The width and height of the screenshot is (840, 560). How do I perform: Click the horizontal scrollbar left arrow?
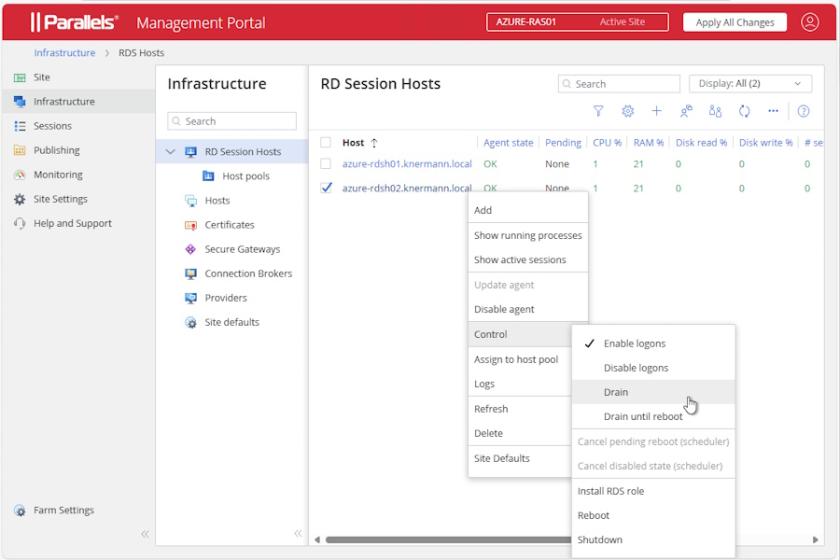[317, 540]
